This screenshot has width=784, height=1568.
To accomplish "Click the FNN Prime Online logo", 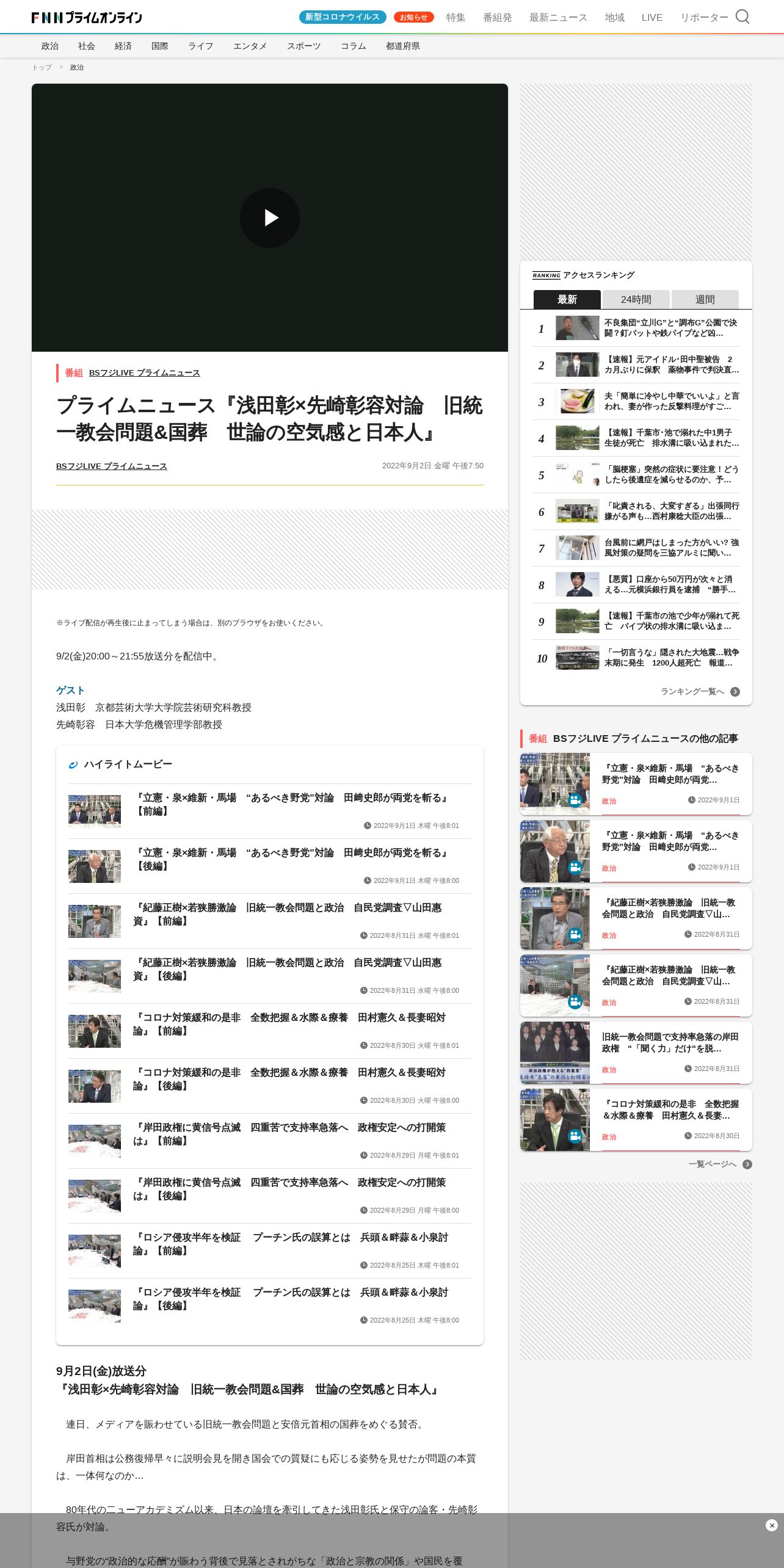I will [87, 17].
